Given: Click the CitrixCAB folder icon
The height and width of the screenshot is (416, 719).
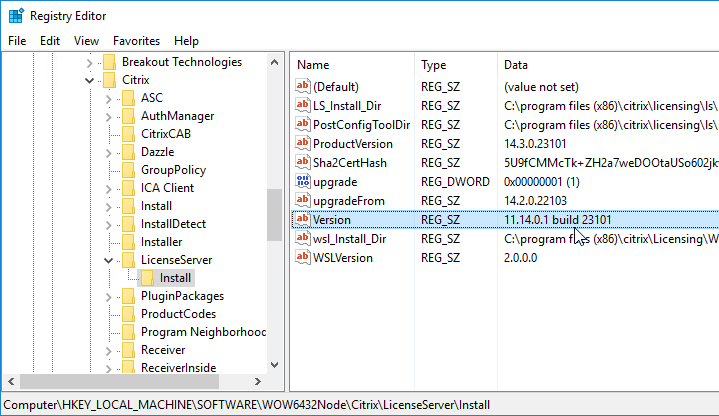Looking at the screenshot, I should (128, 133).
